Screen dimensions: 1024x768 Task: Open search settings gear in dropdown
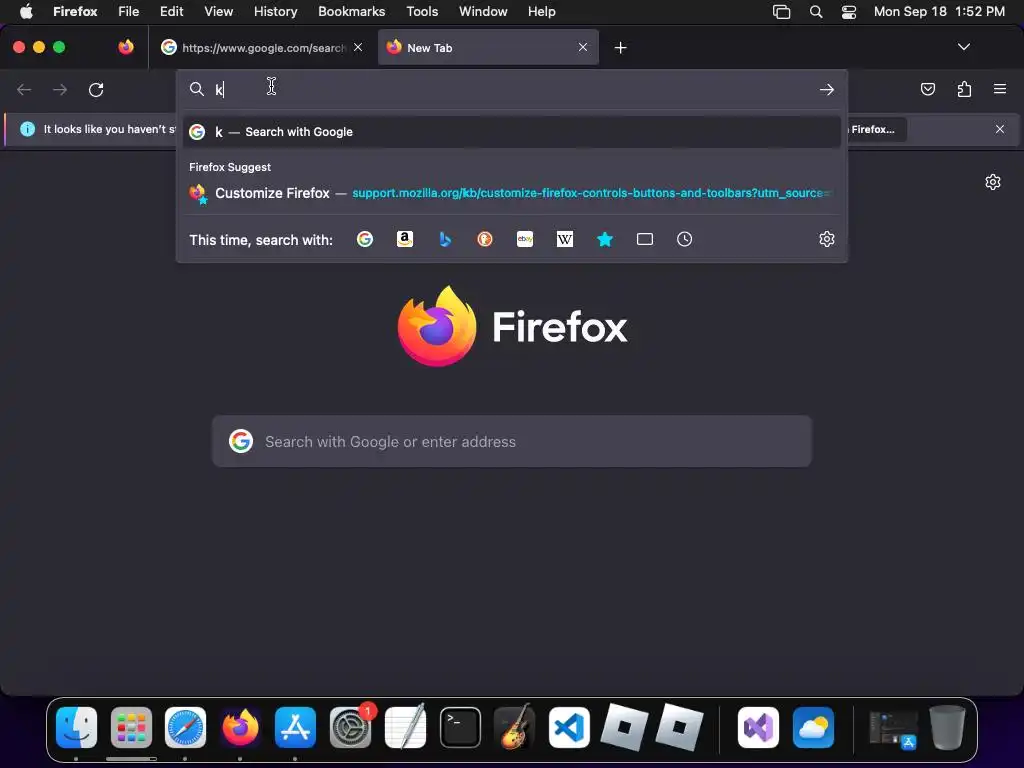point(827,240)
